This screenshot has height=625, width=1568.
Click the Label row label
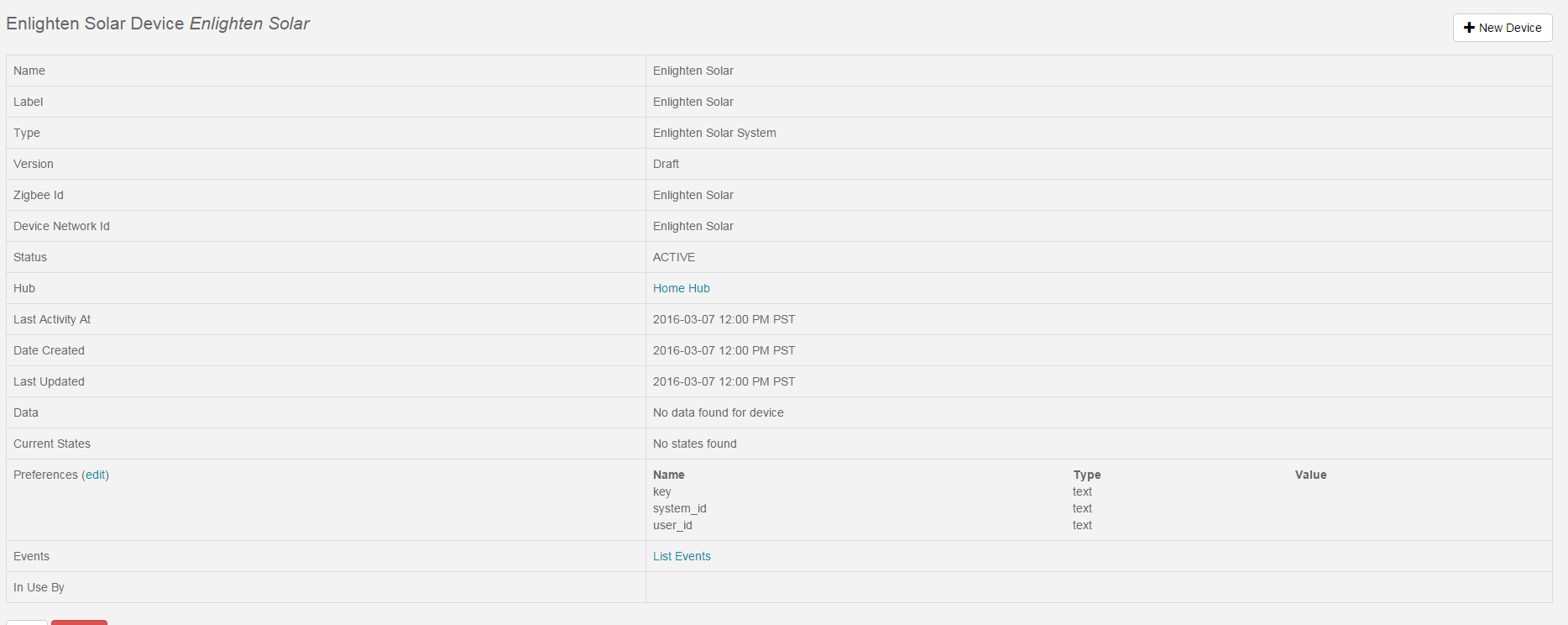pos(29,102)
